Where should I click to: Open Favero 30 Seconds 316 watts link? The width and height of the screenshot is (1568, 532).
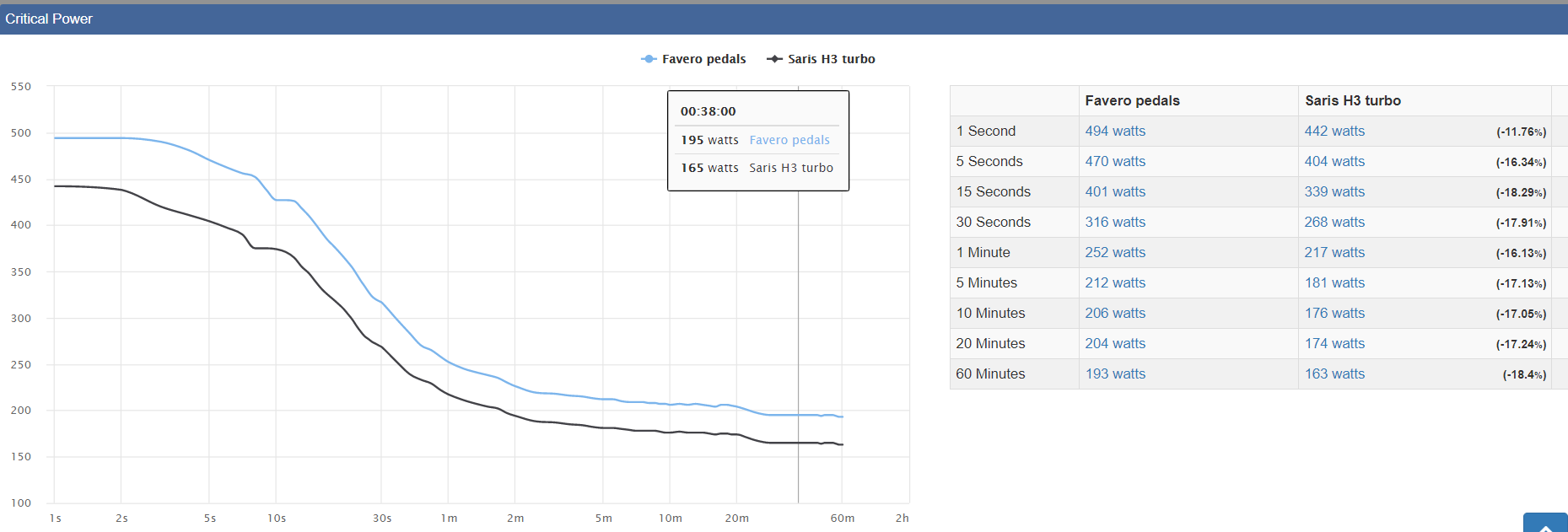pyautogui.click(x=1115, y=222)
